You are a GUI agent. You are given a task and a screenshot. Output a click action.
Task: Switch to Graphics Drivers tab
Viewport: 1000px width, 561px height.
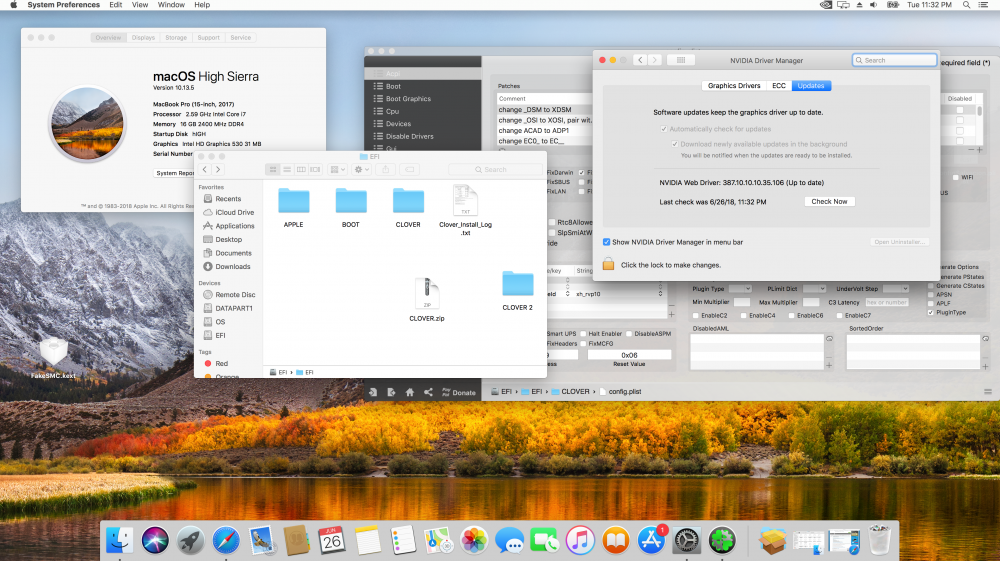tap(734, 85)
